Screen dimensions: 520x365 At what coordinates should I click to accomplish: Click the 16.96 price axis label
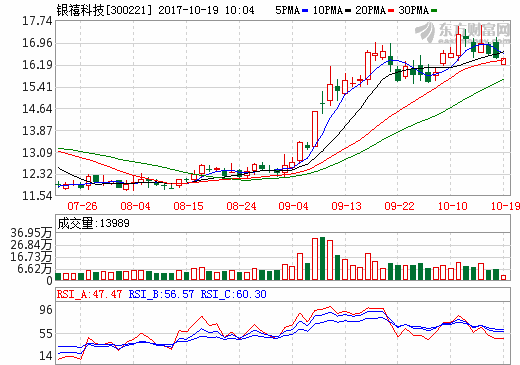(37, 43)
